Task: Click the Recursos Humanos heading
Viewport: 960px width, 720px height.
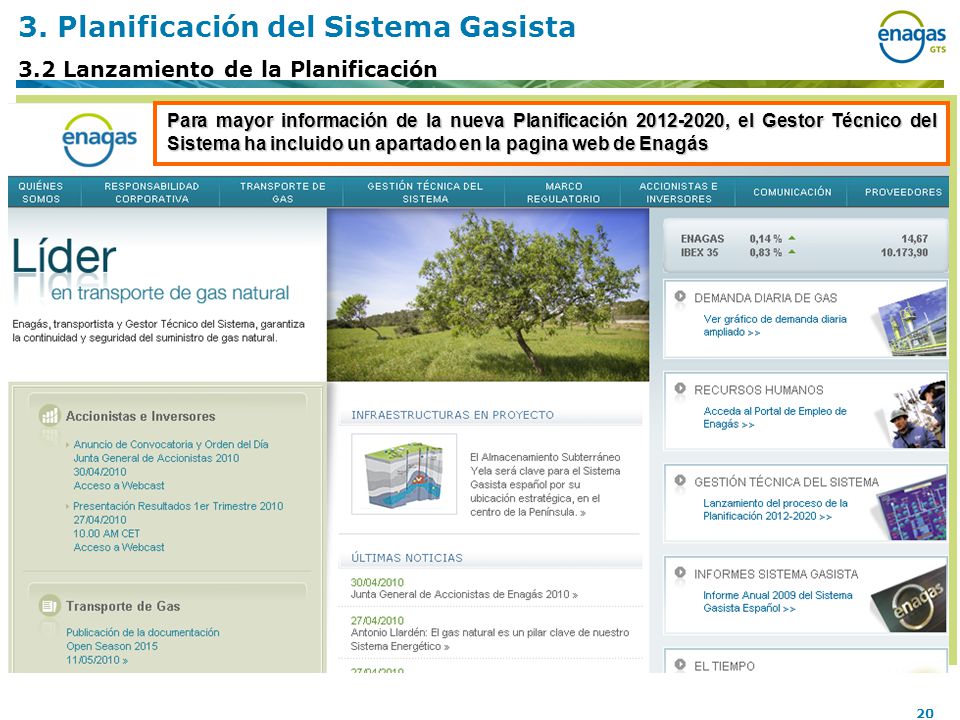Action: (759, 390)
